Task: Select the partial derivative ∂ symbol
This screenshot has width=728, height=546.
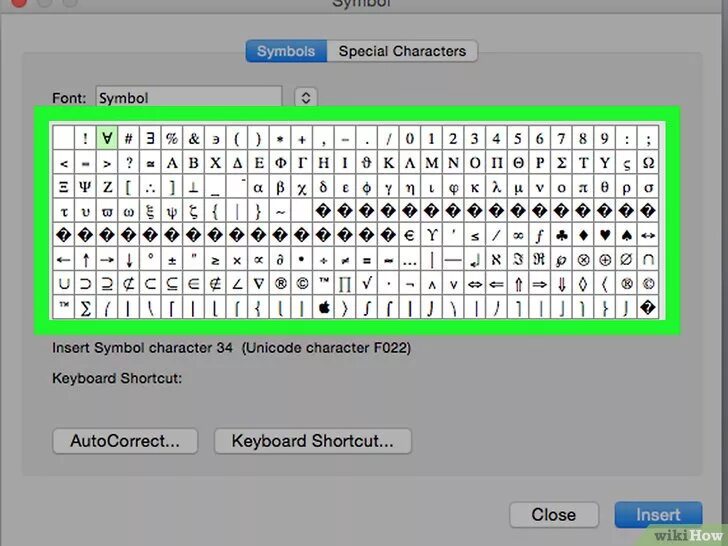Action: click(280, 259)
